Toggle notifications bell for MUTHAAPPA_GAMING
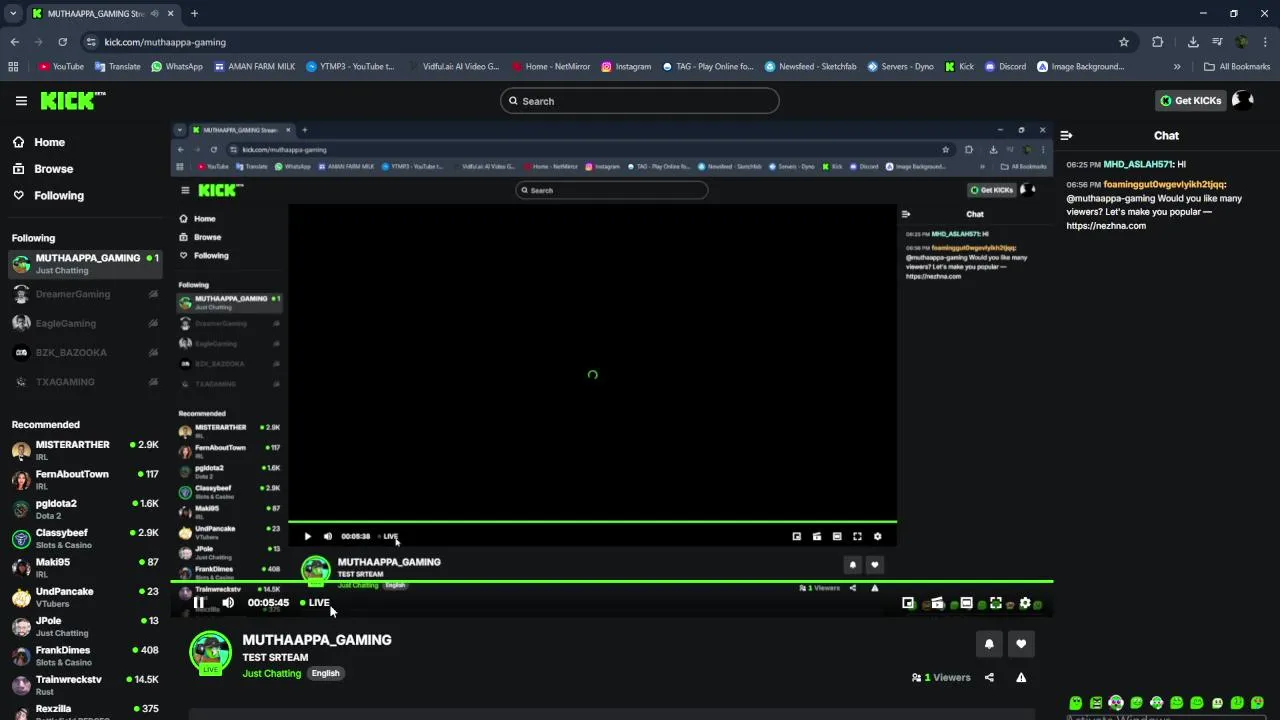The height and width of the screenshot is (720, 1280). 989,644
